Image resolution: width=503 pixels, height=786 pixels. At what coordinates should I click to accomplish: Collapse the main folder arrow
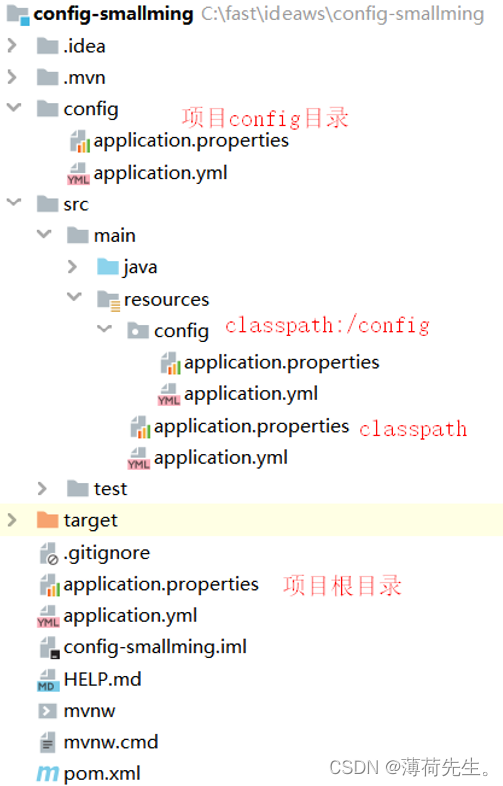click(44, 234)
